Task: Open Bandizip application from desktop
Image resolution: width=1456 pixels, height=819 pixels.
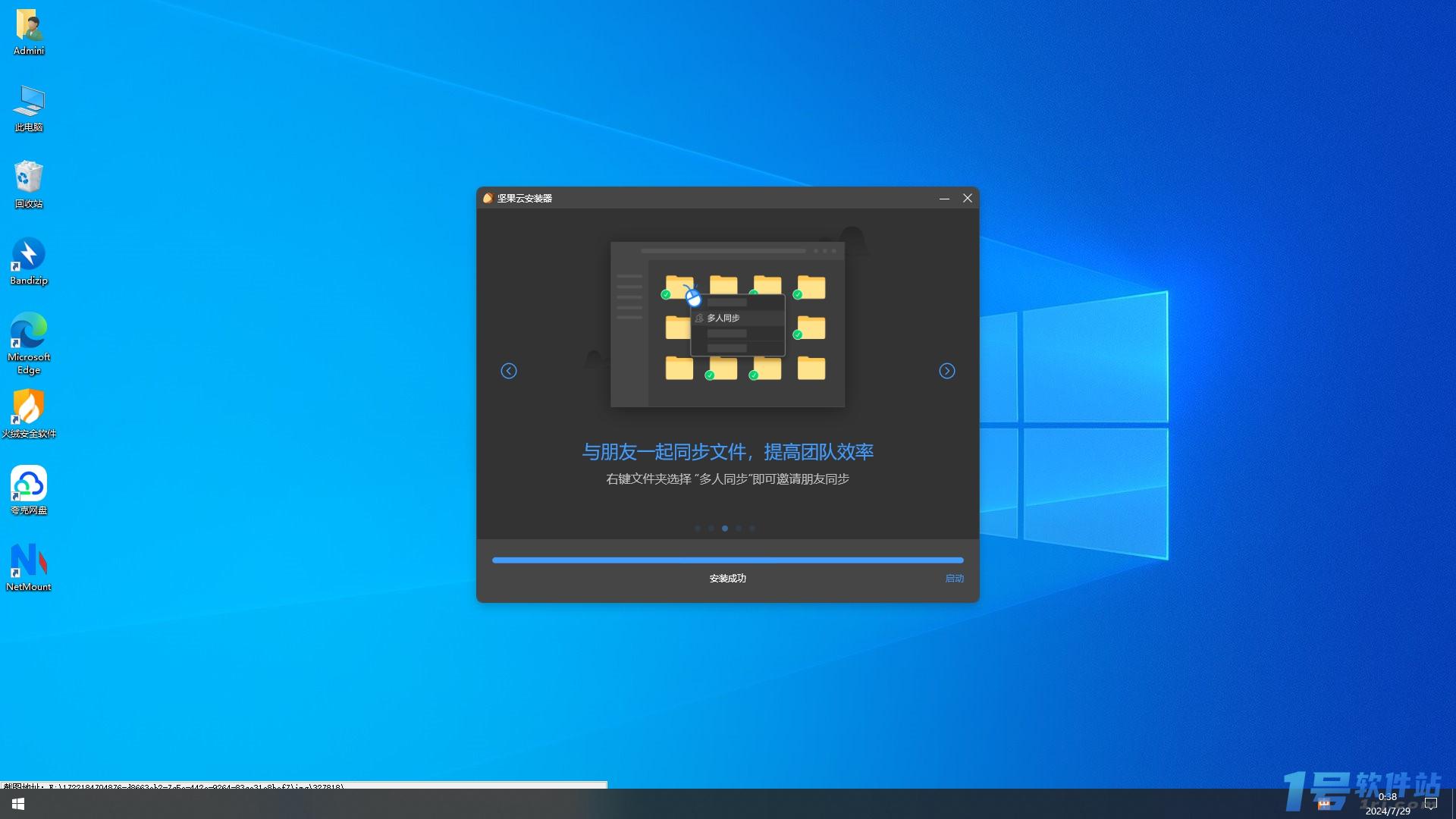Action: coord(28,257)
